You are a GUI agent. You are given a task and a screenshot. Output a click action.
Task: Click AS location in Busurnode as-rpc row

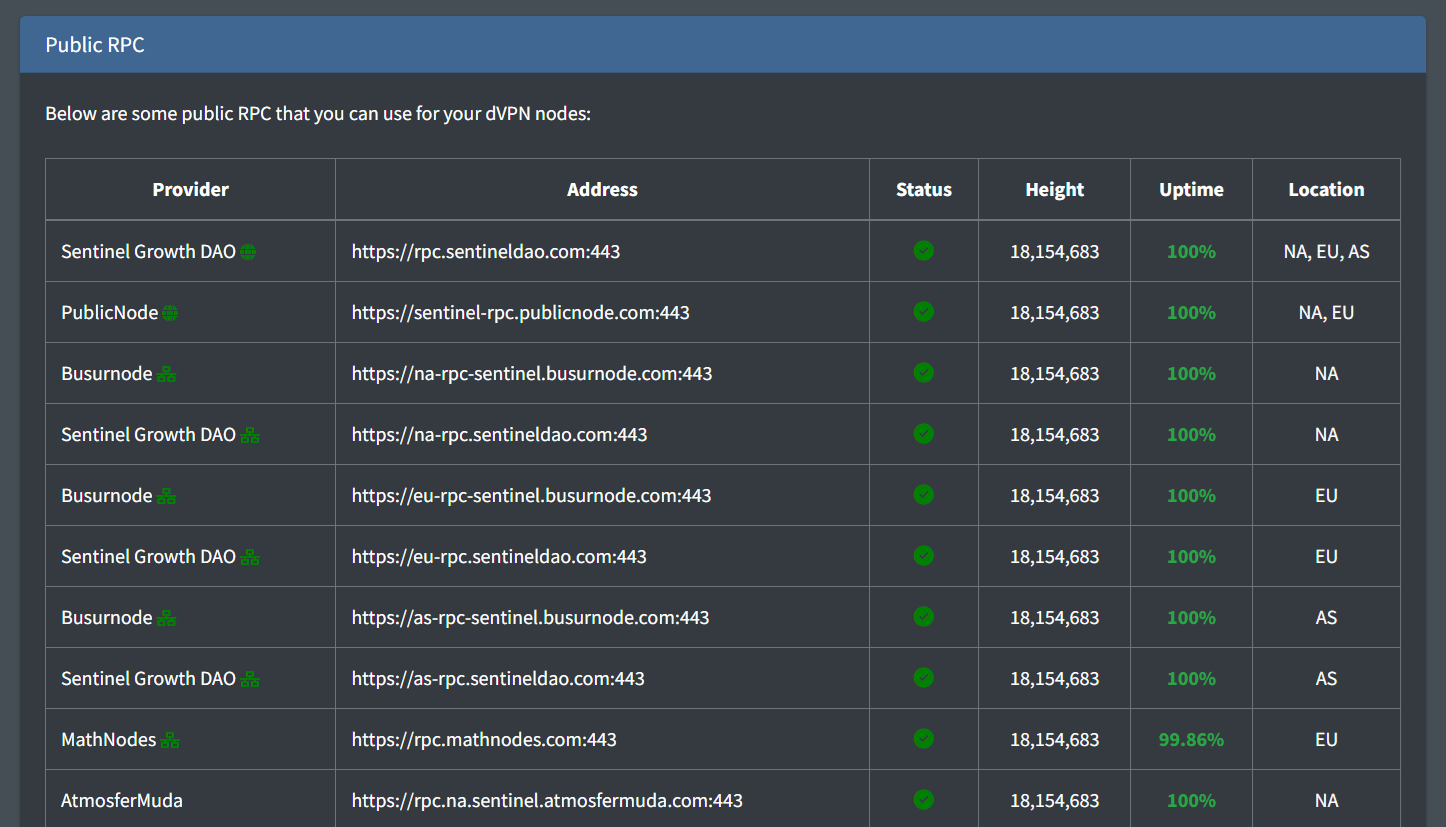pyautogui.click(x=1327, y=618)
